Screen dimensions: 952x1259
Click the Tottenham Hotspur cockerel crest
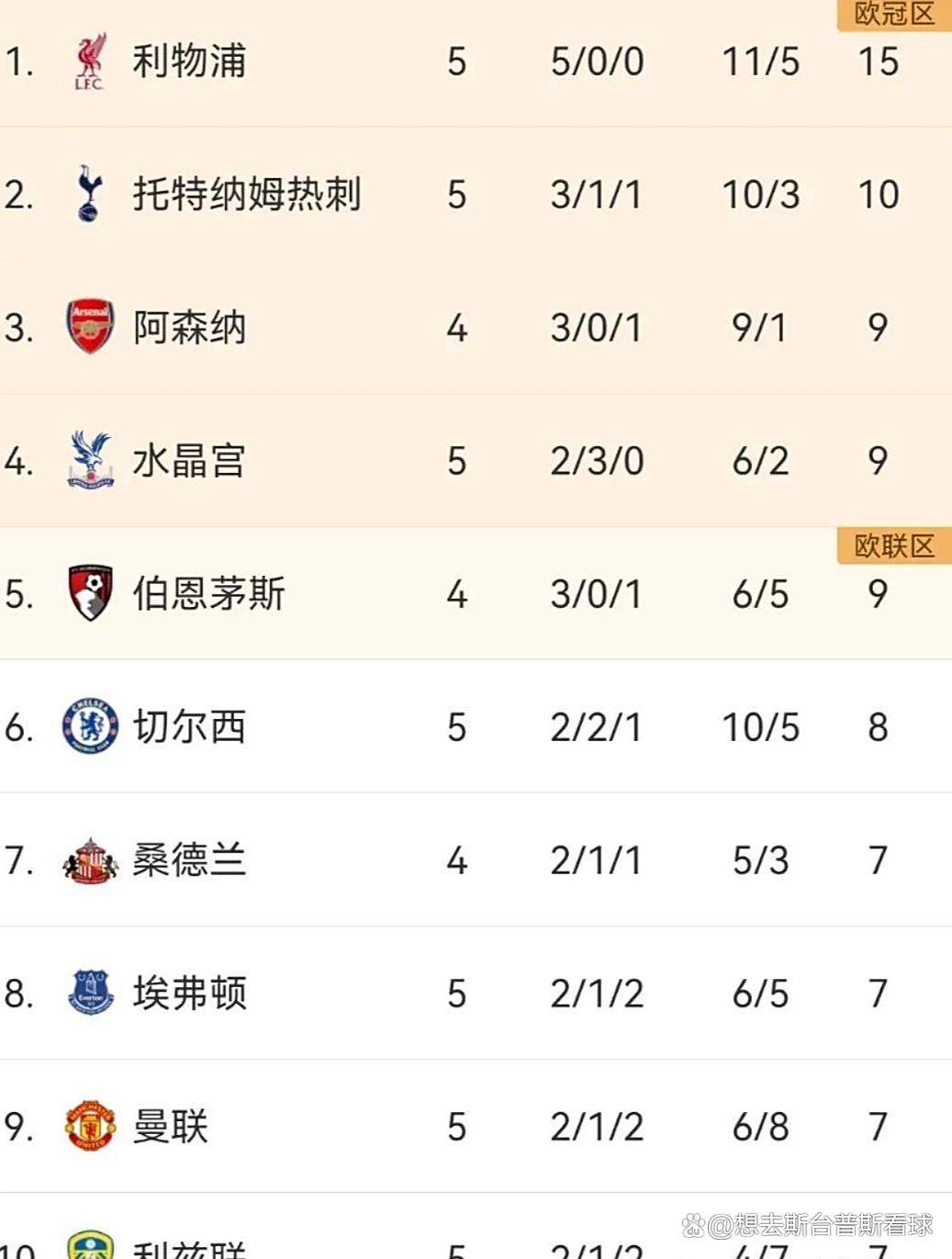[x=89, y=194]
